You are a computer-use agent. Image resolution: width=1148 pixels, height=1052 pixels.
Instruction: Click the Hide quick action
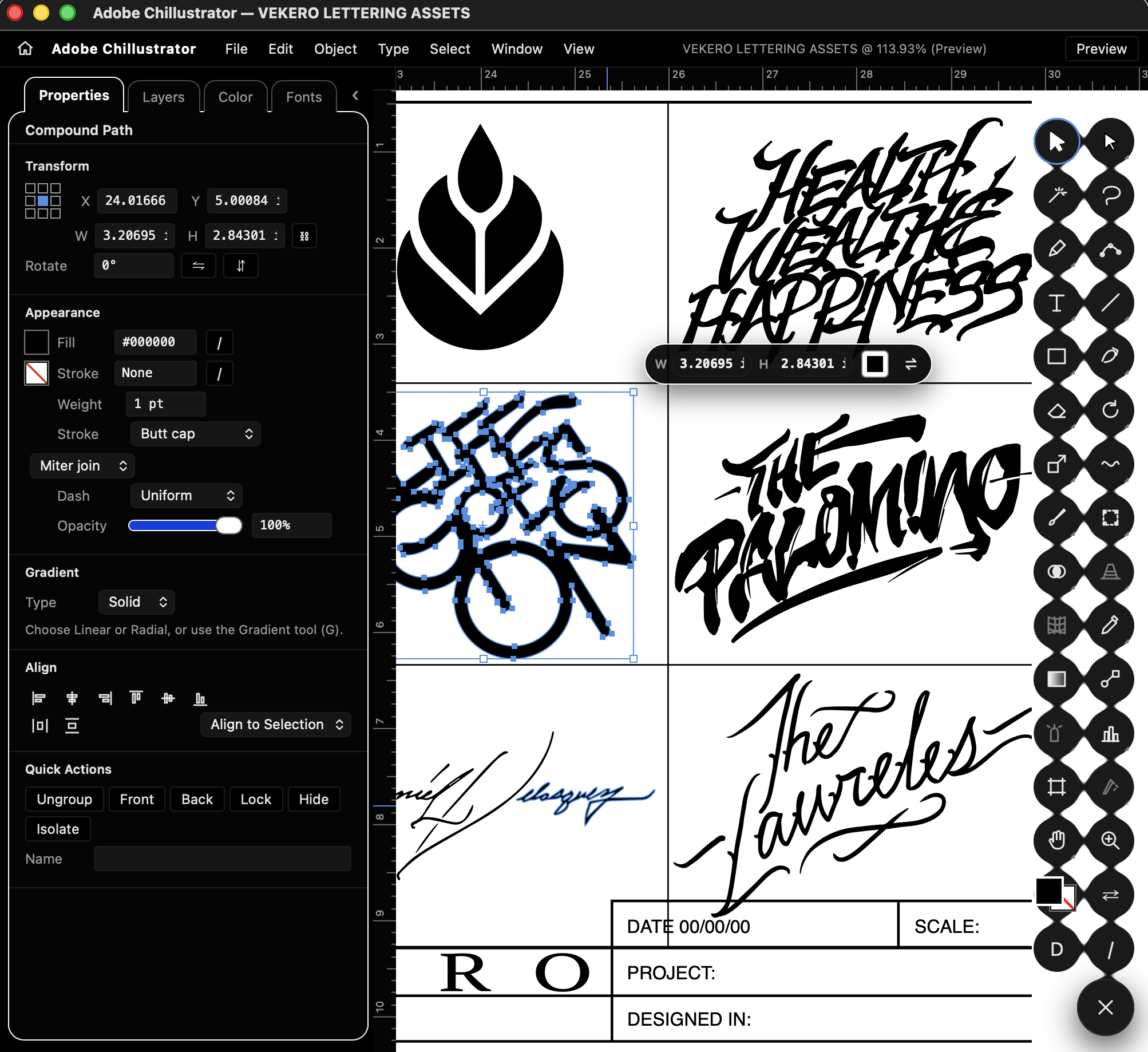314,800
